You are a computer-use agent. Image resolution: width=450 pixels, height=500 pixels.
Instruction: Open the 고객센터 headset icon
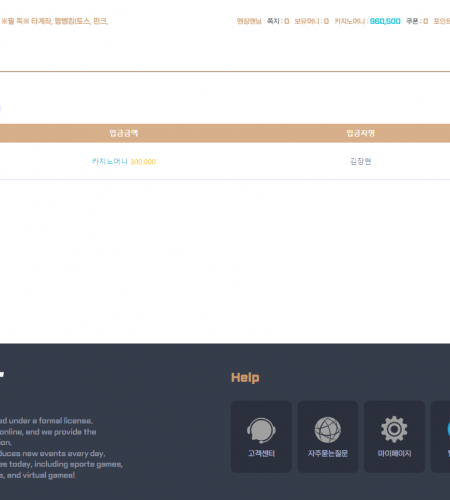coord(261,430)
